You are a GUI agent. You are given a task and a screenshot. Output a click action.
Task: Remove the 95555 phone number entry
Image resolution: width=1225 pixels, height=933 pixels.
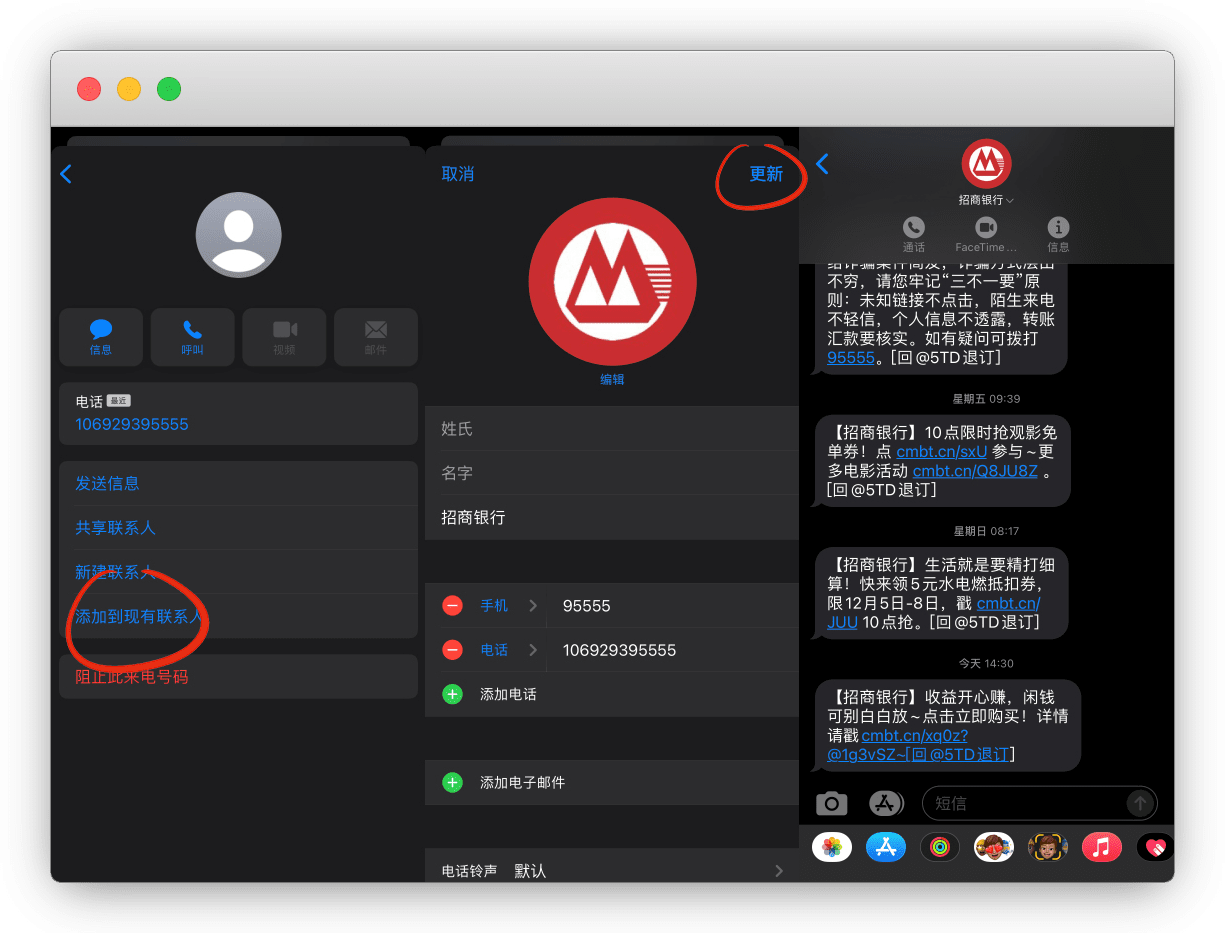453,606
